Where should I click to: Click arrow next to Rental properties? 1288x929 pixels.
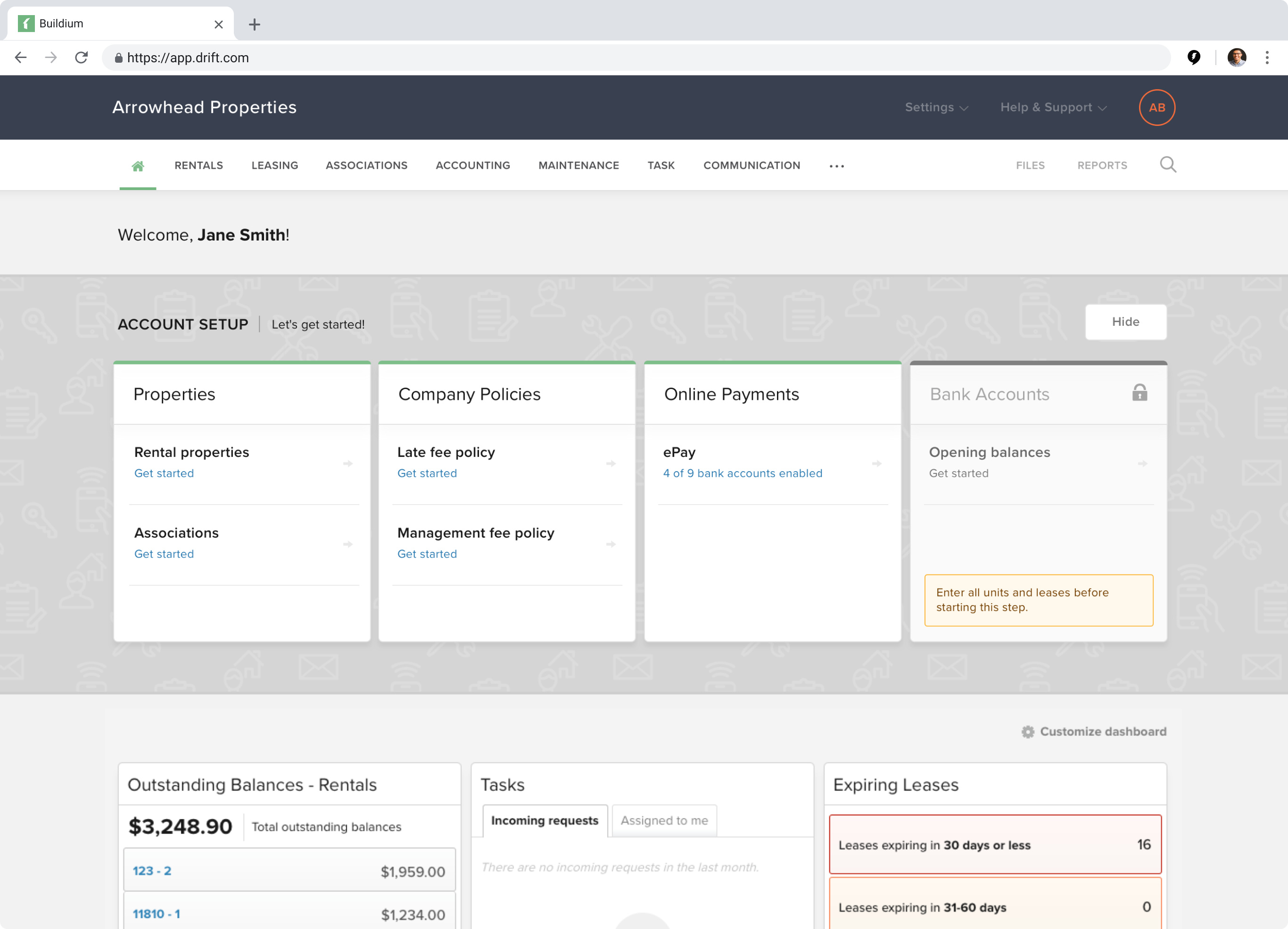click(x=347, y=463)
